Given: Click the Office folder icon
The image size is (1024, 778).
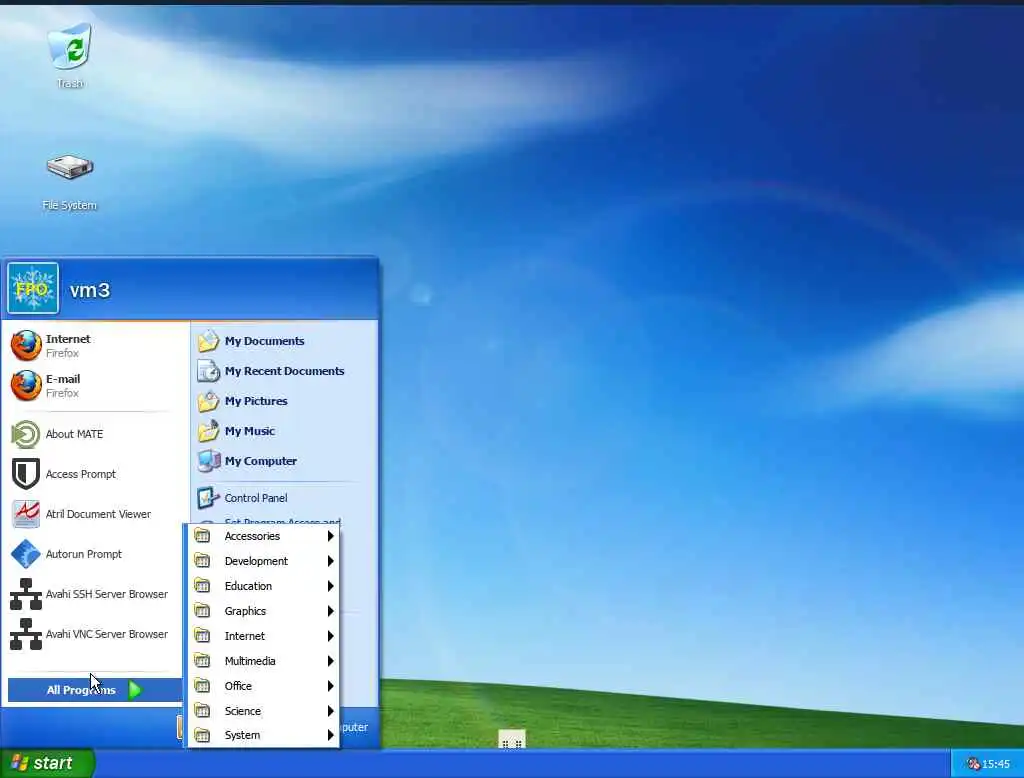Looking at the screenshot, I should [202, 686].
